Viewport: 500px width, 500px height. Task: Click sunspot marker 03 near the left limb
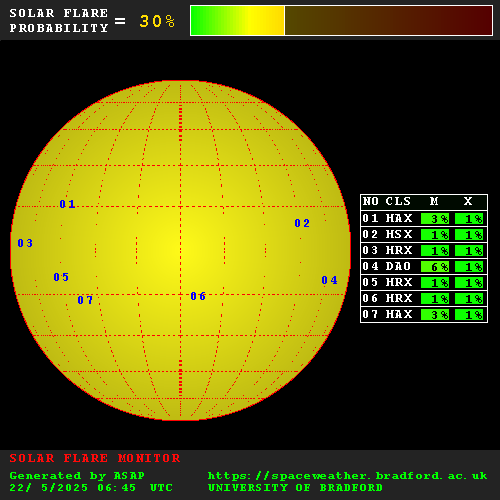click(25, 243)
